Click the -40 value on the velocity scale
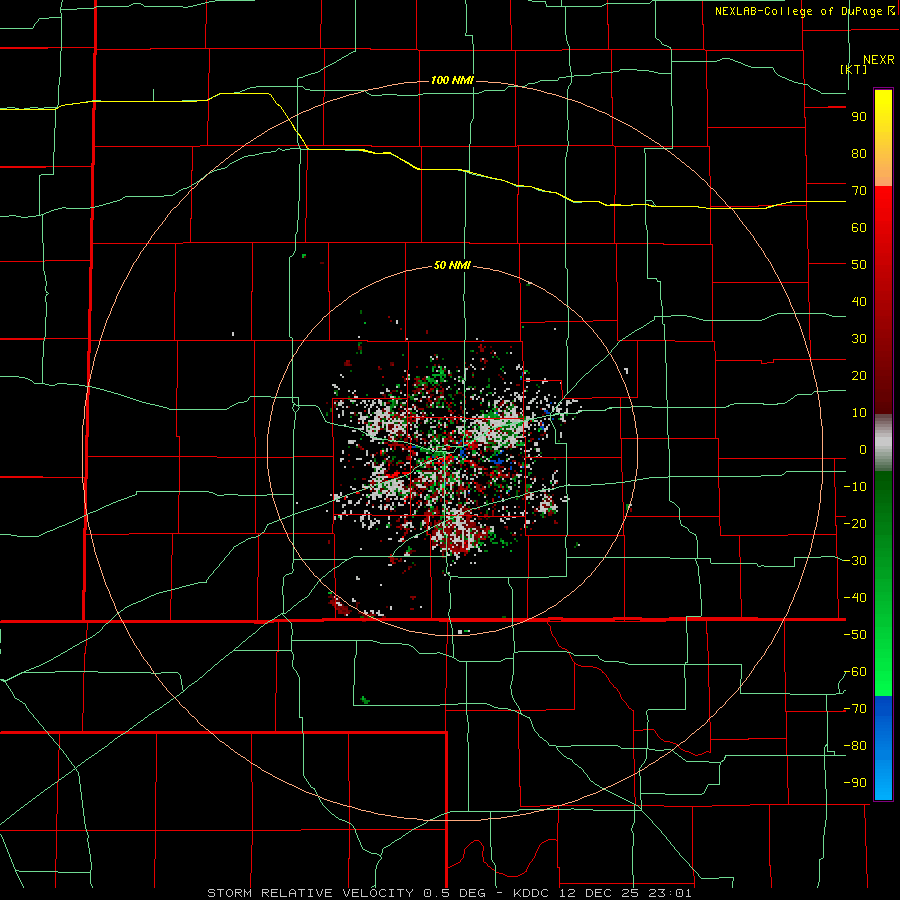The width and height of the screenshot is (900, 900). tap(855, 598)
